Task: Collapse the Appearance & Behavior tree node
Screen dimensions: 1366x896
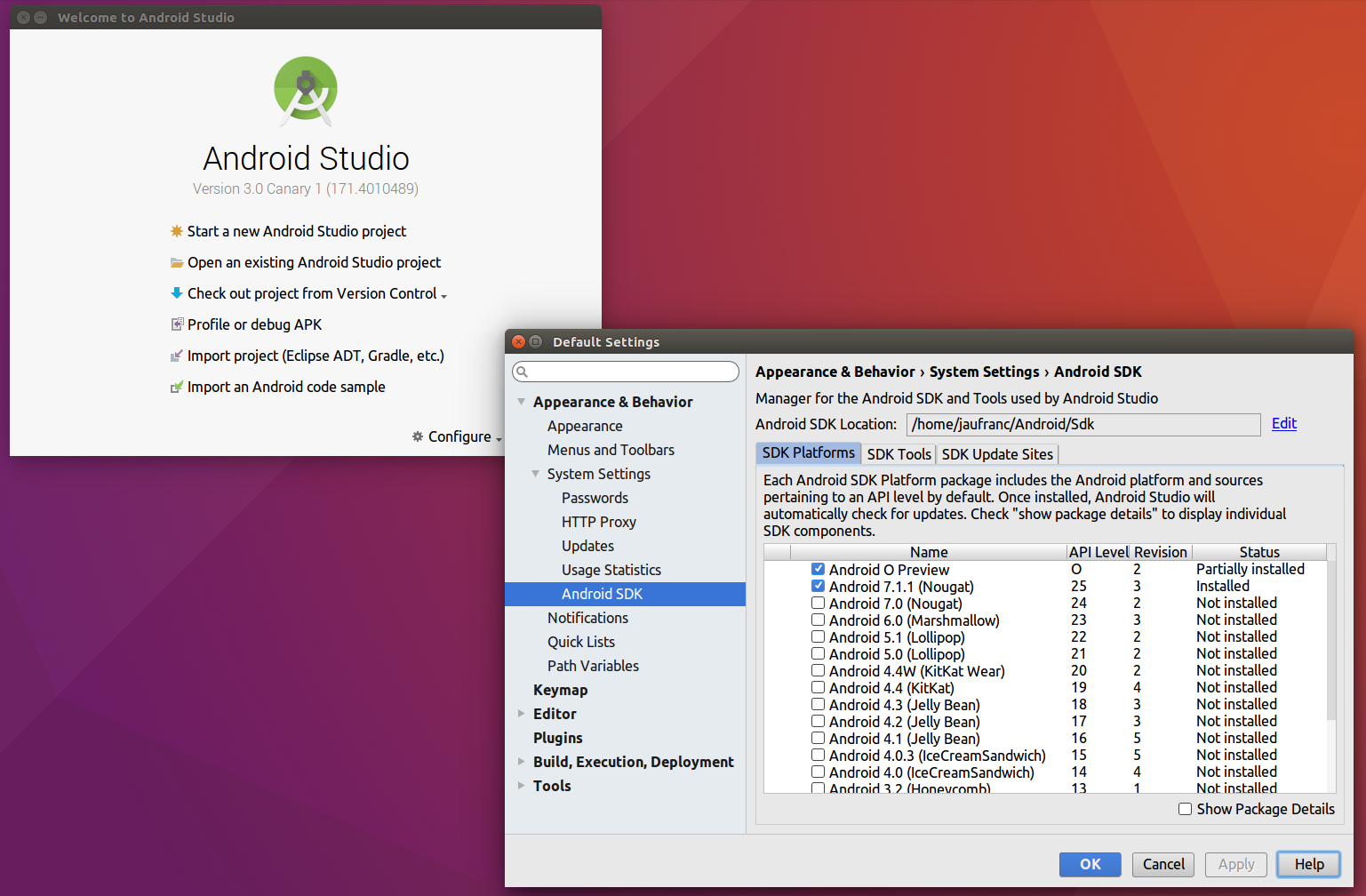Action: coord(522,402)
